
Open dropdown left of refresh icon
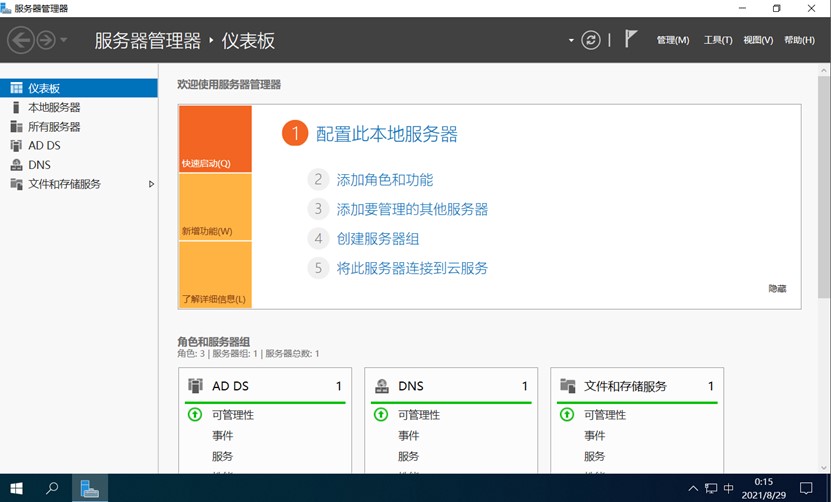click(x=571, y=40)
